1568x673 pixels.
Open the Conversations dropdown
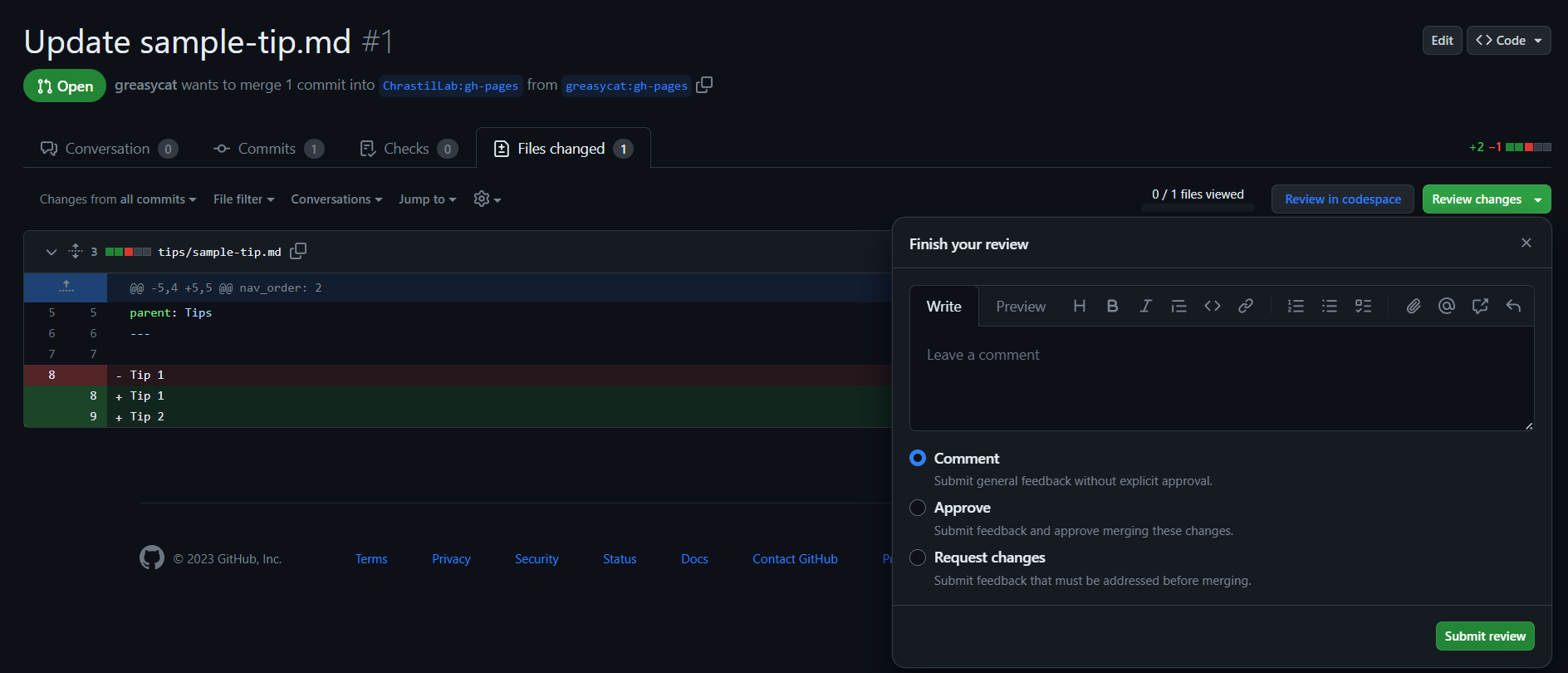tap(336, 199)
